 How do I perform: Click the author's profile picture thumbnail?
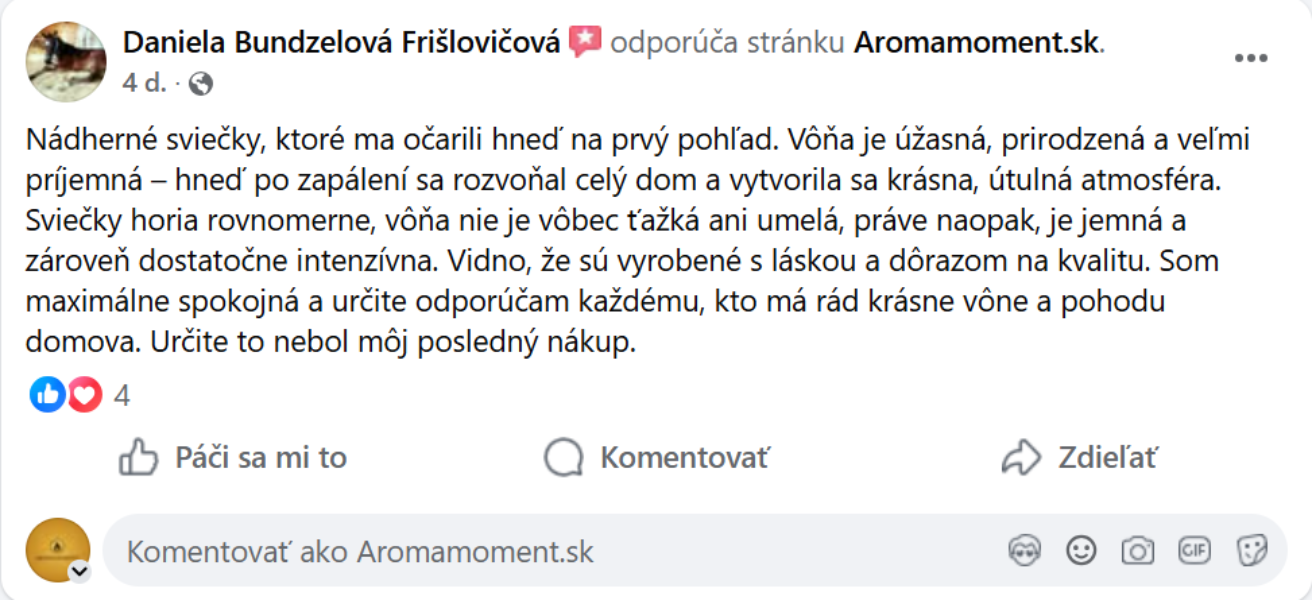[66, 61]
